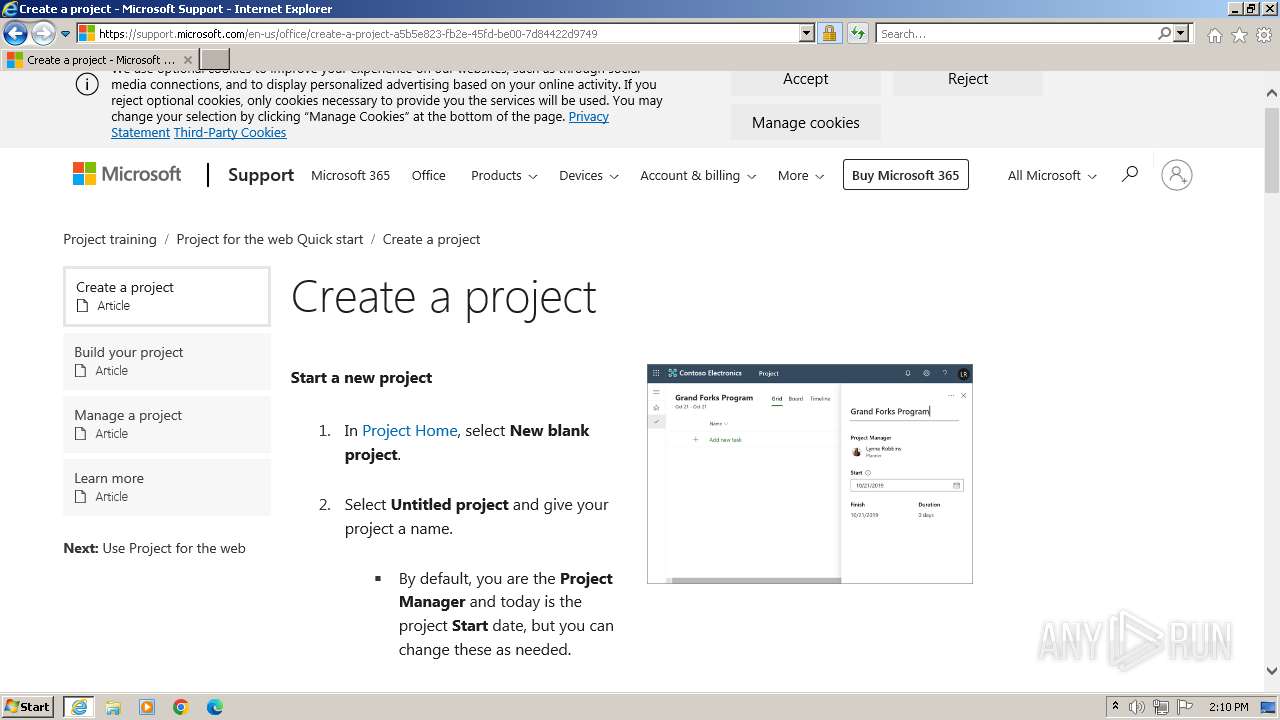Launch Edge from the taskbar
The image size is (1280, 720).
coord(215,707)
